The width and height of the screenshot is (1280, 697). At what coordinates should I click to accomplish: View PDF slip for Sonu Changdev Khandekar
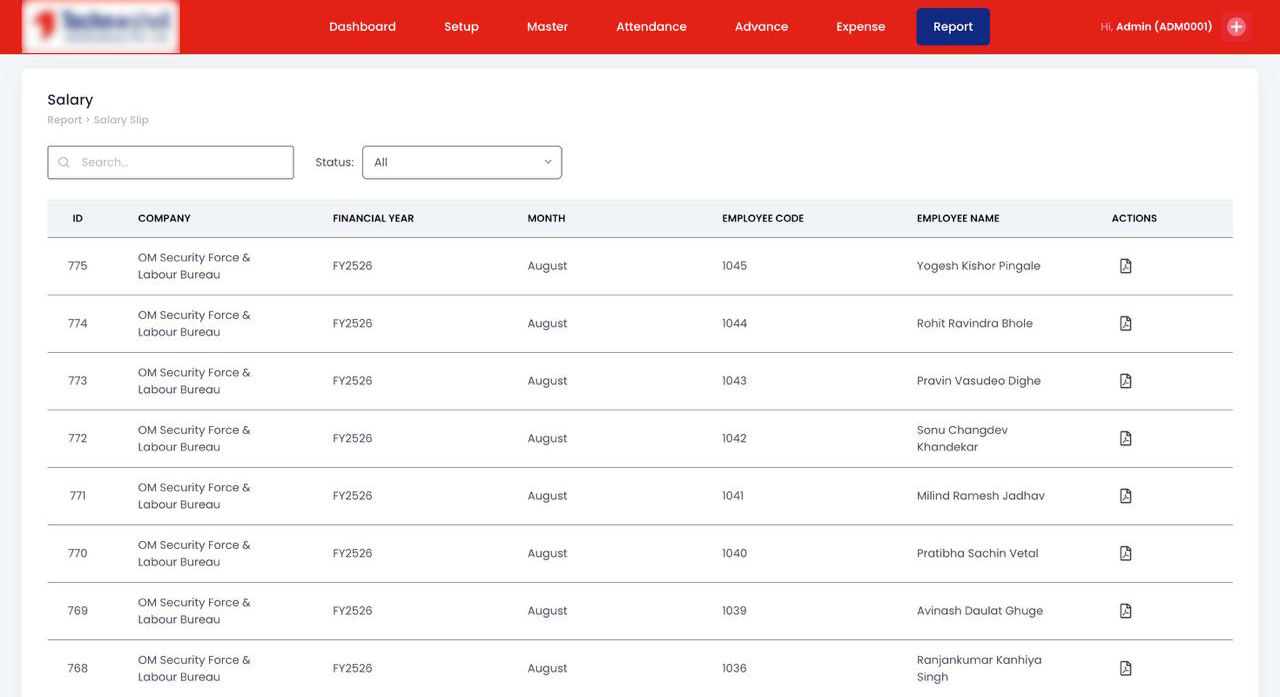tap(1125, 438)
